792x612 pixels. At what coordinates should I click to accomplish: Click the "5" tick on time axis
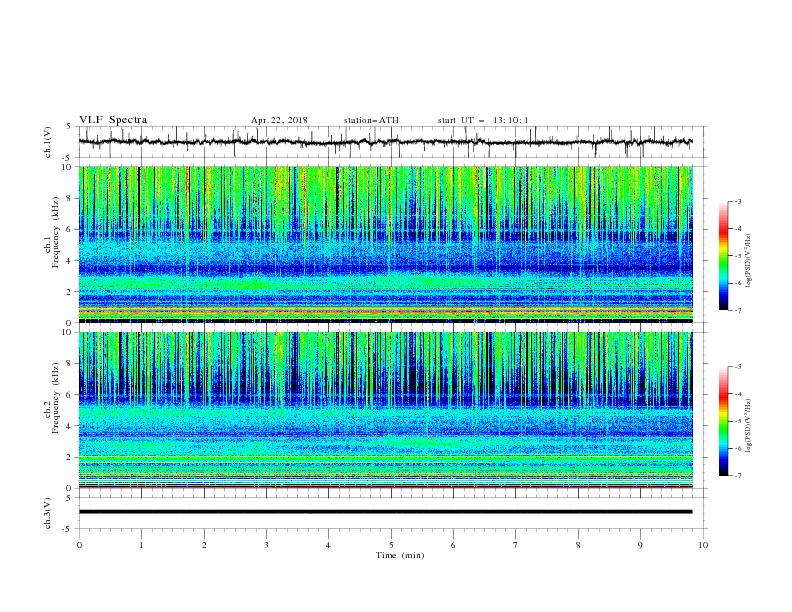391,545
